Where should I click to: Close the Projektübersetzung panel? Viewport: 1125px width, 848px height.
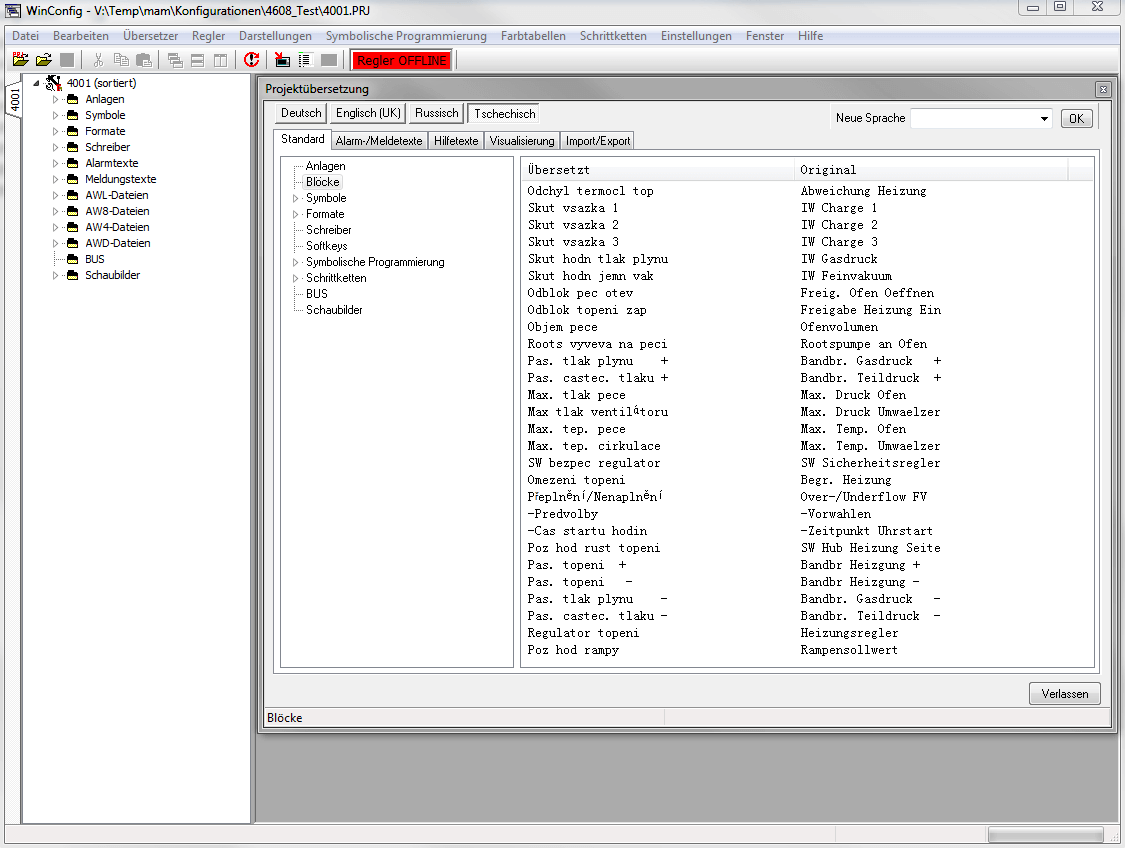tap(1103, 89)
